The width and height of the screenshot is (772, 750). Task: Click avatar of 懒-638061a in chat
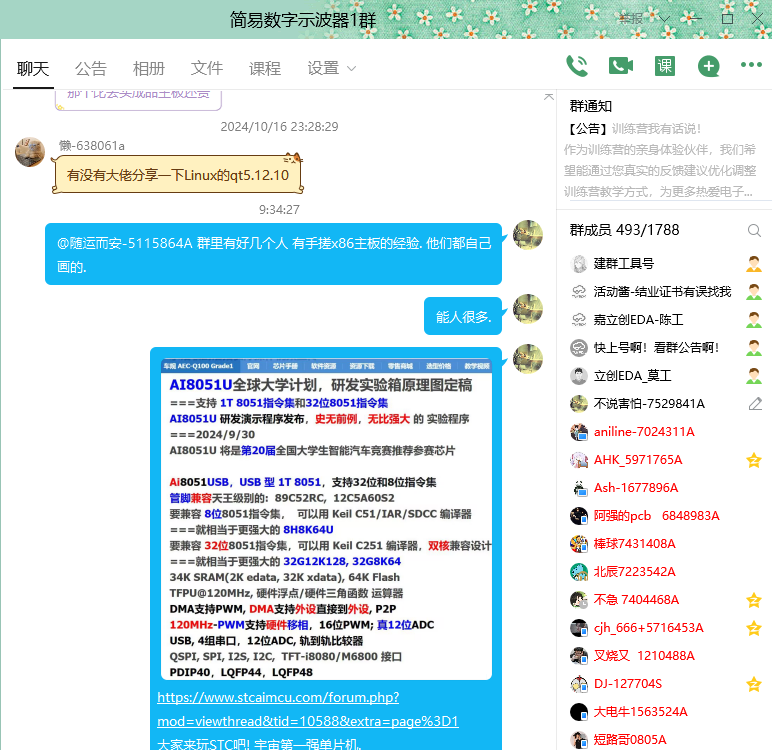[x=30, y=152]
